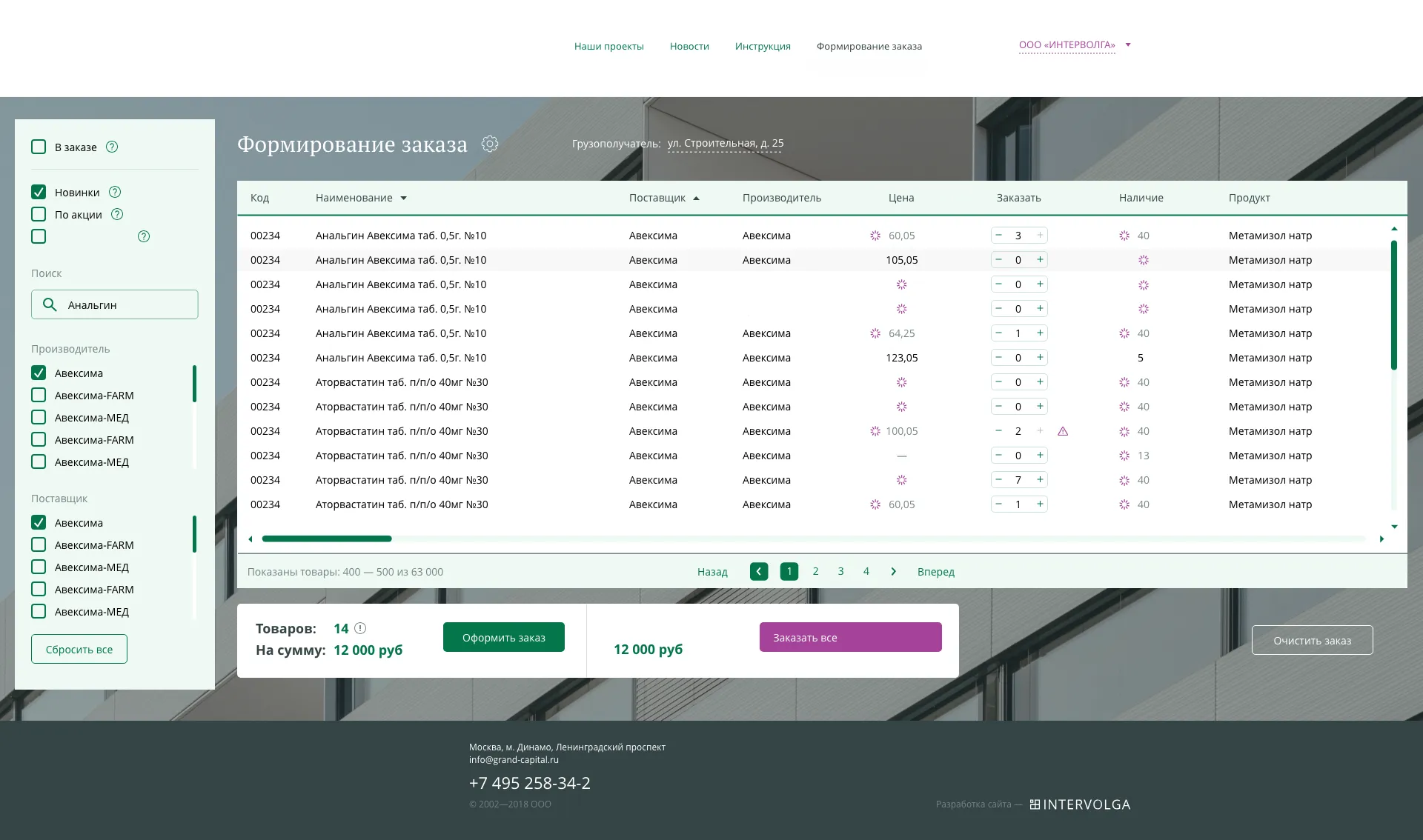This screenshot has width=1423, height=840.
Task: Click help icon next to В заказе
Action: point(112,147)
